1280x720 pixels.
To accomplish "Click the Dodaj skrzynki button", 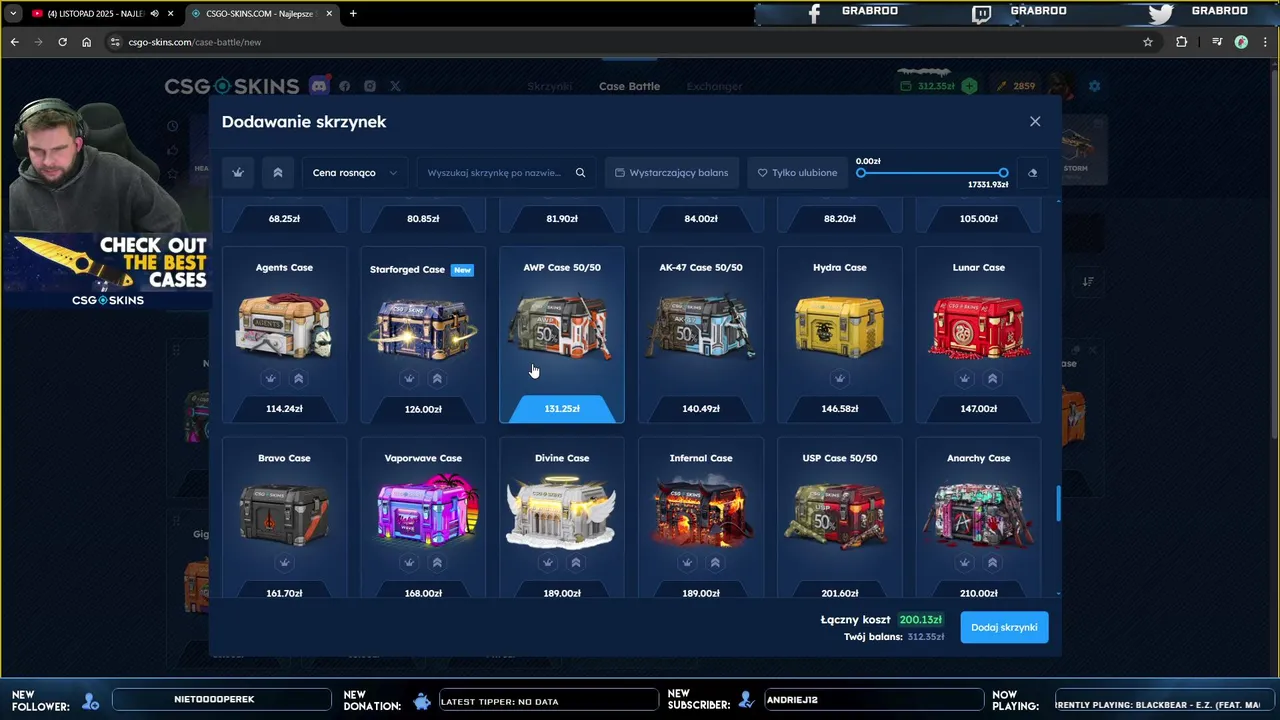I will [1004, 627].
